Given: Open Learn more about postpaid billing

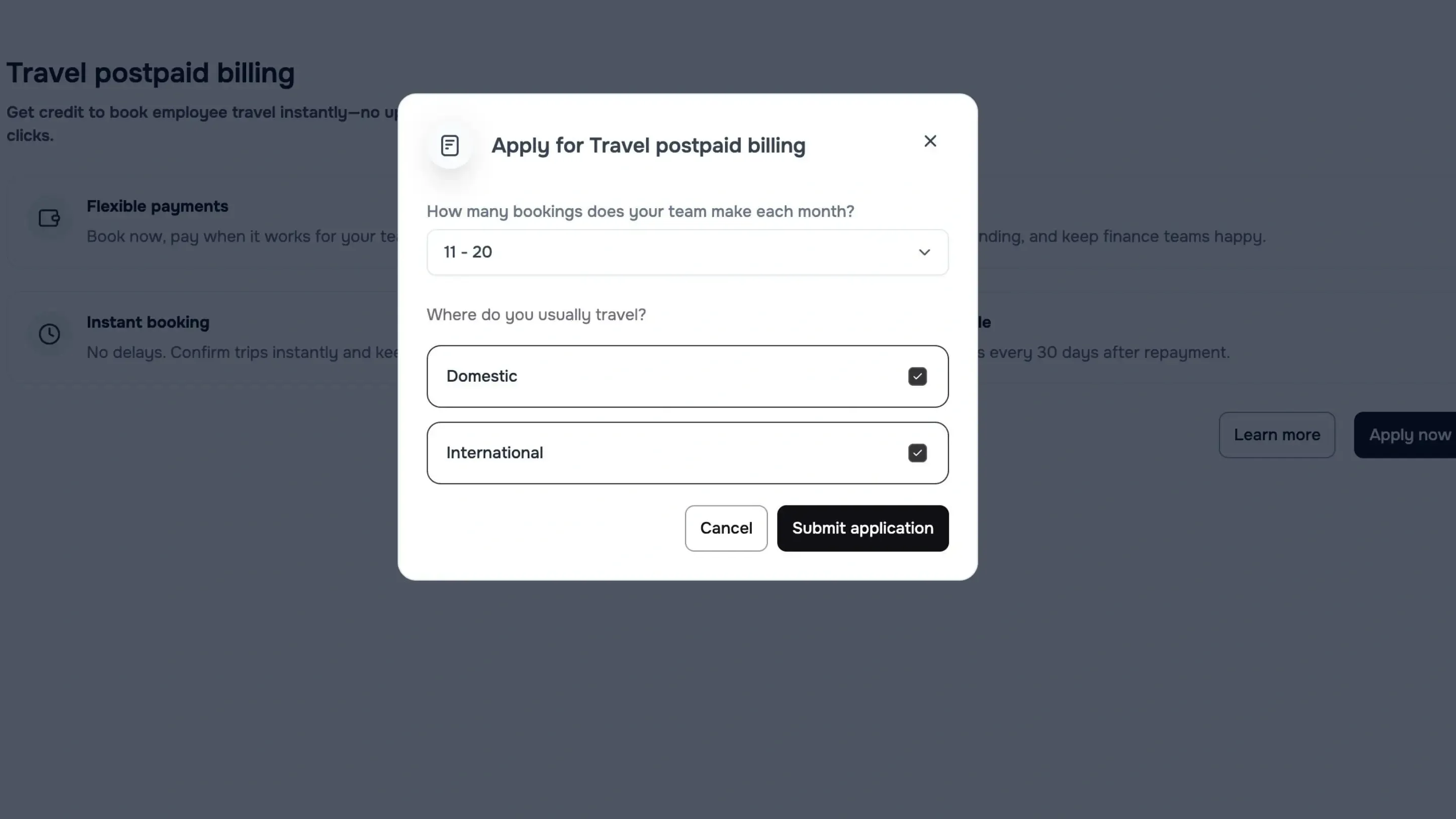Looking at the screenshot, I should [1277, 435].
